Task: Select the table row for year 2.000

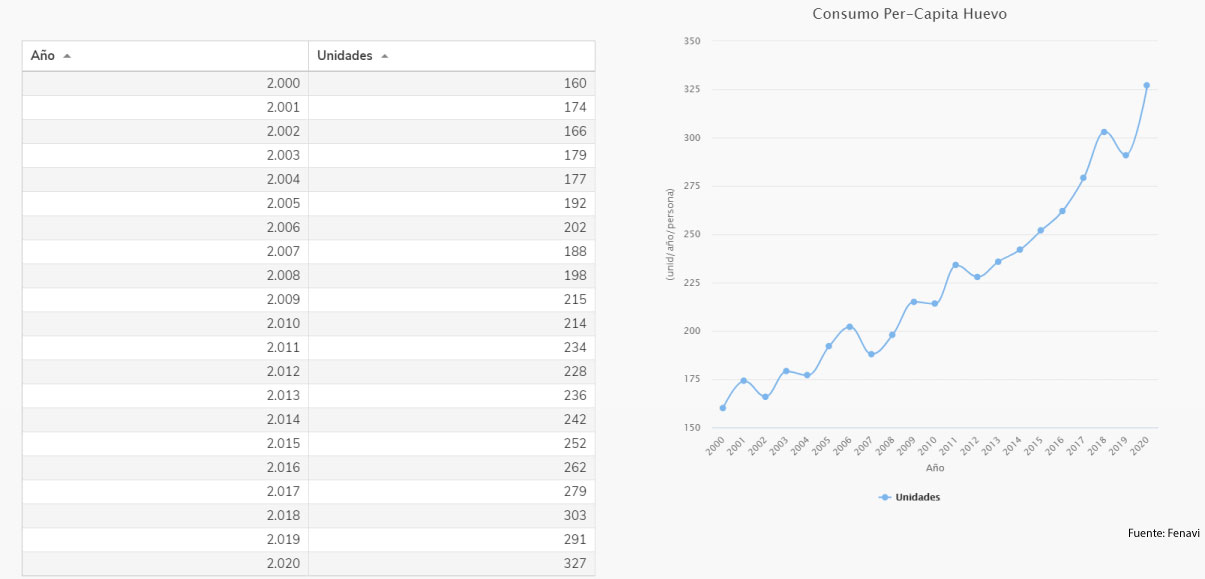Action: click(308, 83)
